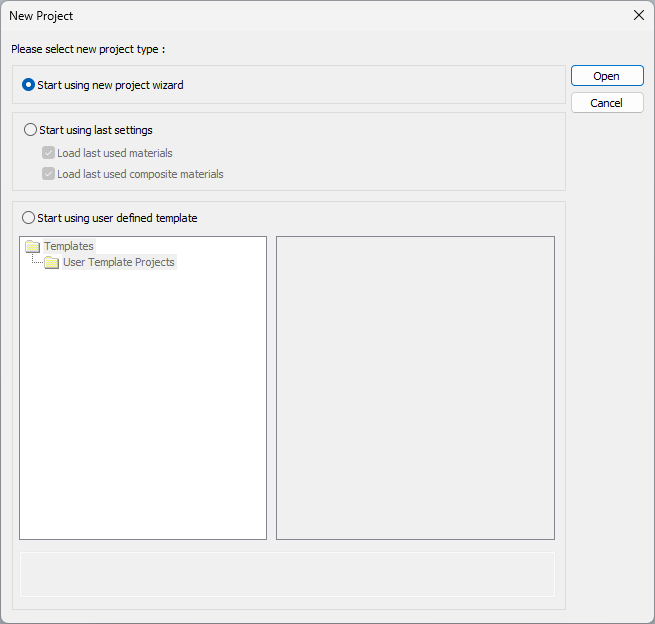The height and width of the screenshot is (624, 655).
Task: Enable the 'Start using user defined template' radio button
Action: point(29,218)
